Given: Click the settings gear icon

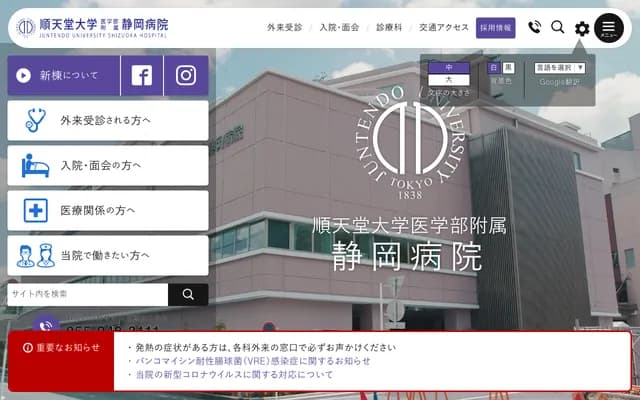Looking at the screenshot, I should pyautogui.click(x=582, y=29).
